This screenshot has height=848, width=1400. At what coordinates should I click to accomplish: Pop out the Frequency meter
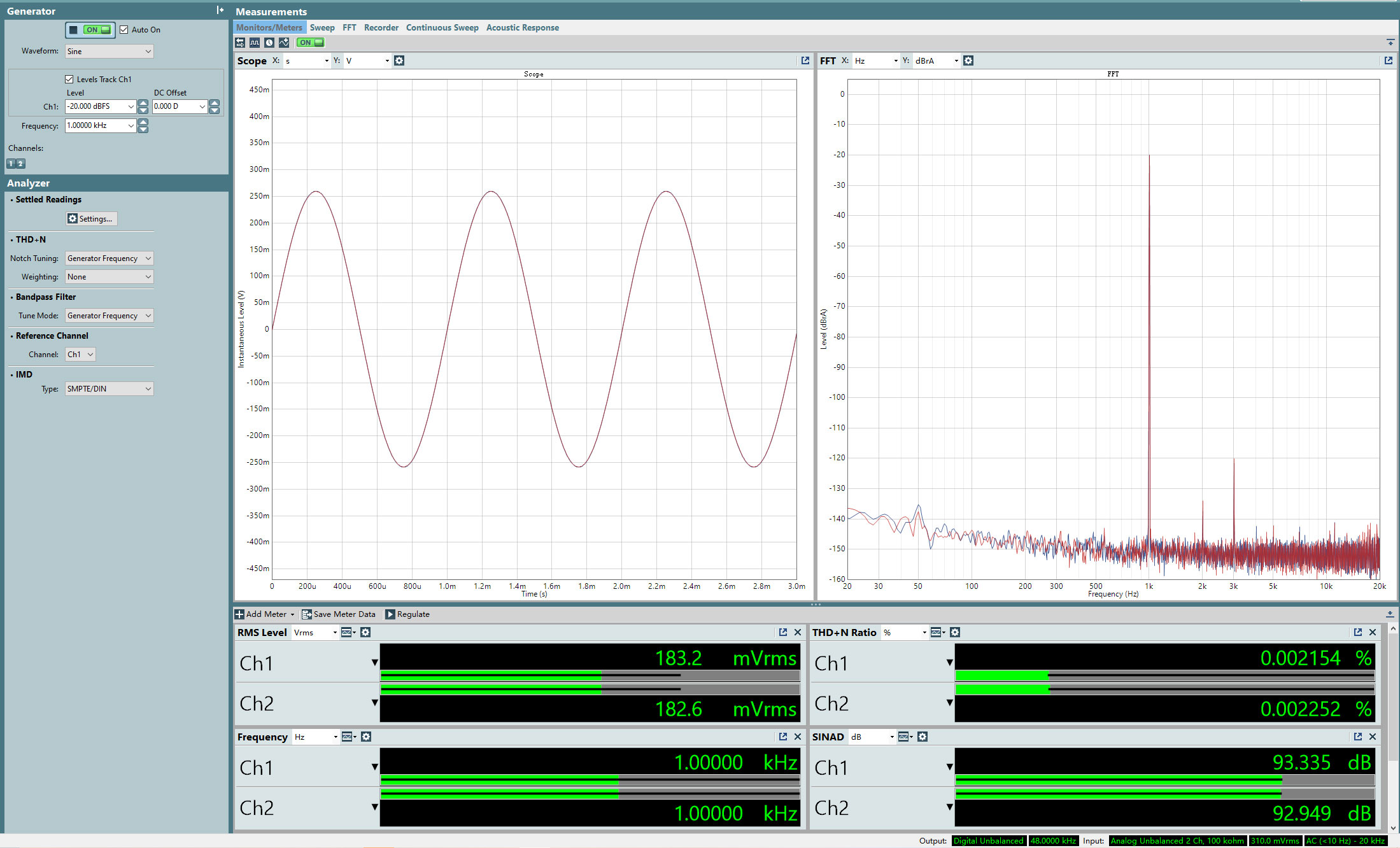783,737
